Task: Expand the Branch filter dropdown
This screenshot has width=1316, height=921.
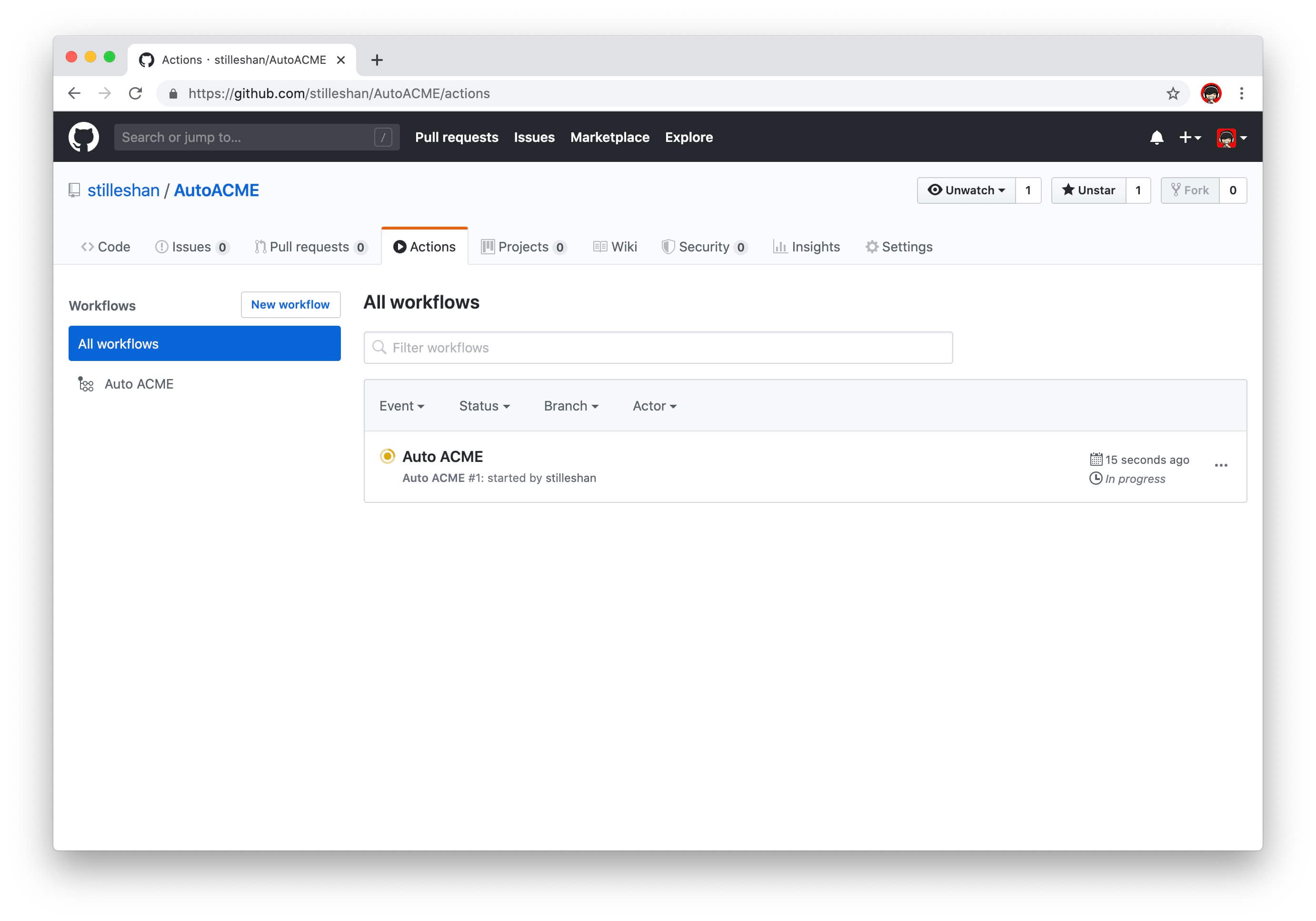Action: click(571, 406)
